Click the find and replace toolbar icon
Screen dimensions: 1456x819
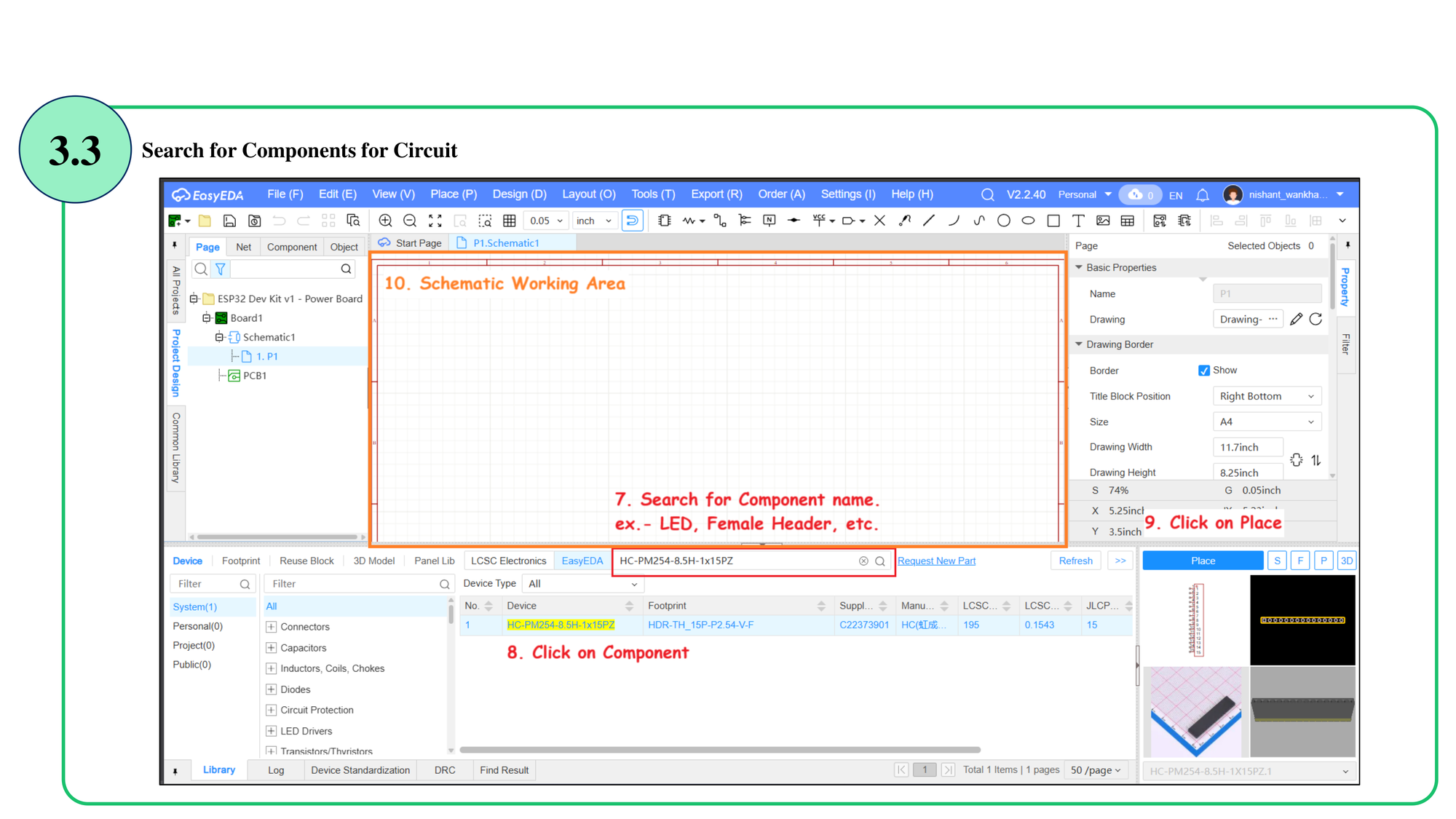click(353, 221)
